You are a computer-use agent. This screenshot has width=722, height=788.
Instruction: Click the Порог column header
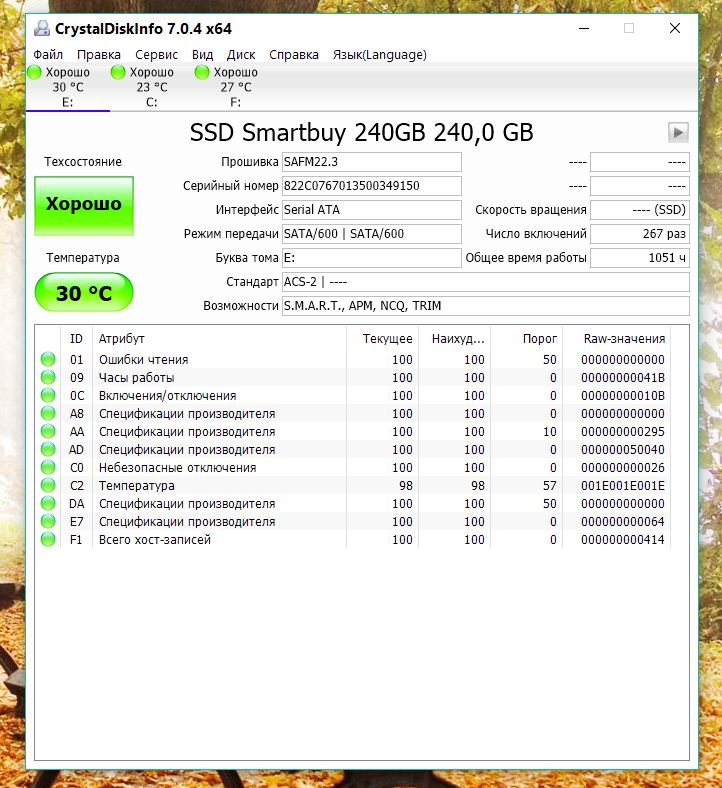[x=527, y=339]
